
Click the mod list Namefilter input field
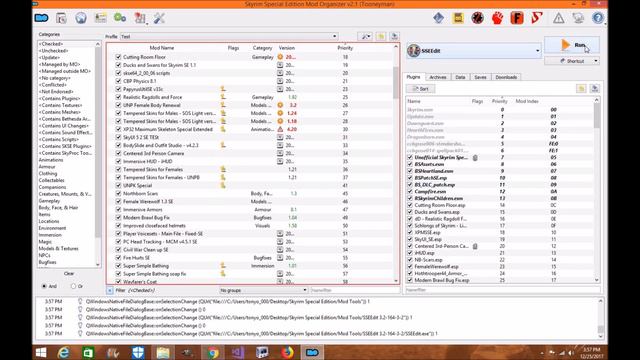pos(355,290)
